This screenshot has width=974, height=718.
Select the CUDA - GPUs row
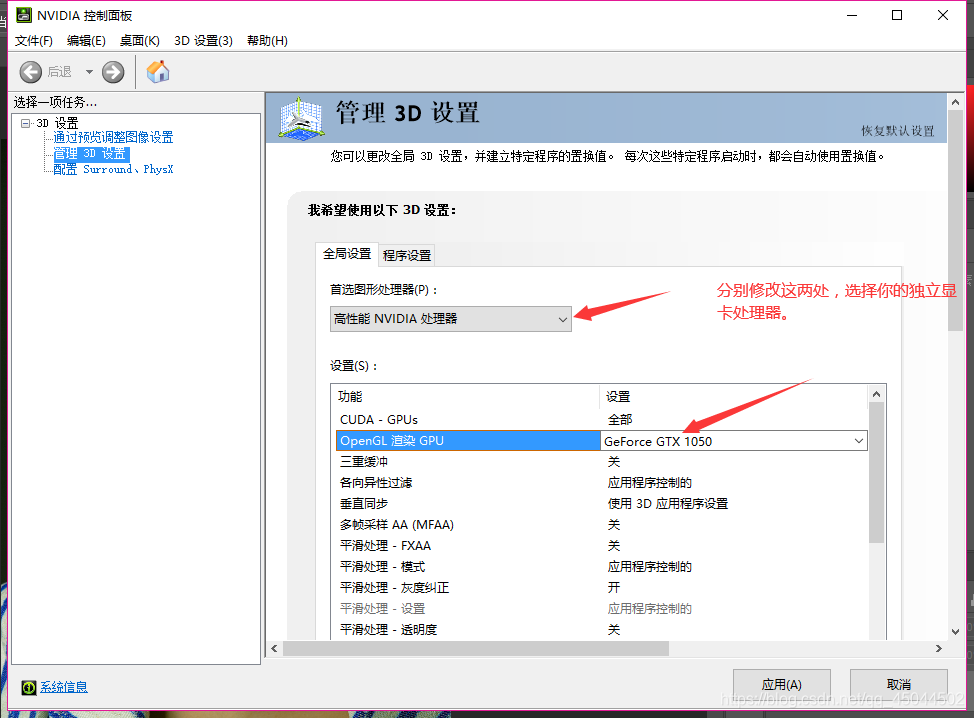pyautogui.click(x=601, y=420)
